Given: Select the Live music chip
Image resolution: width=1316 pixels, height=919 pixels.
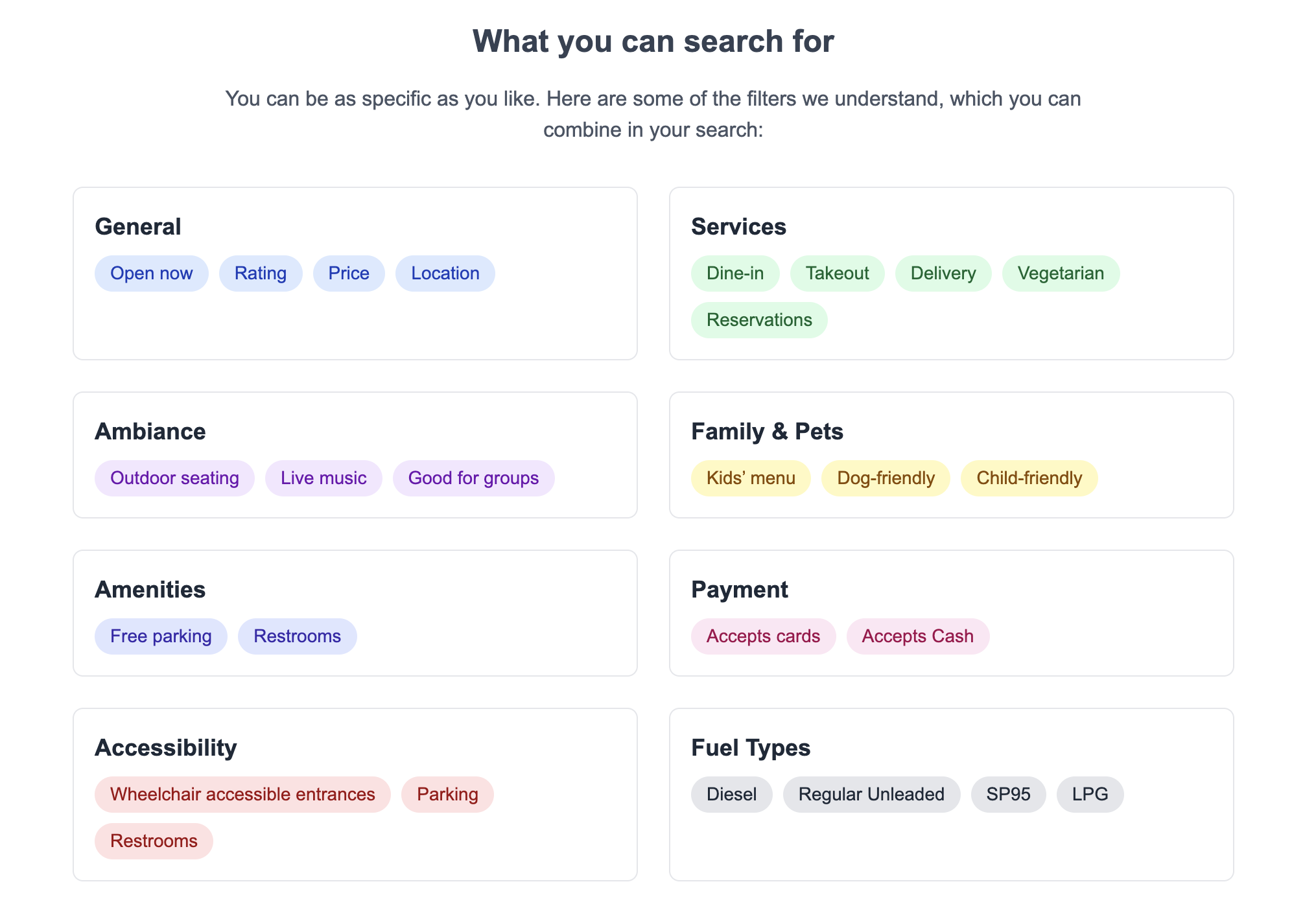Looking at the screenshot, I should click(x=323, y=478).
